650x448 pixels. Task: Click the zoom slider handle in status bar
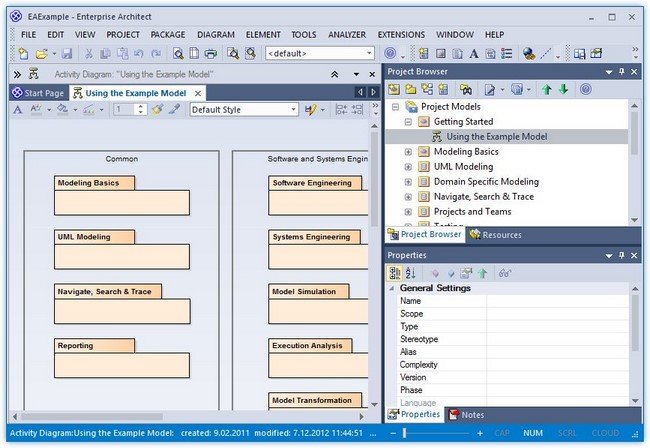(404, 433)
